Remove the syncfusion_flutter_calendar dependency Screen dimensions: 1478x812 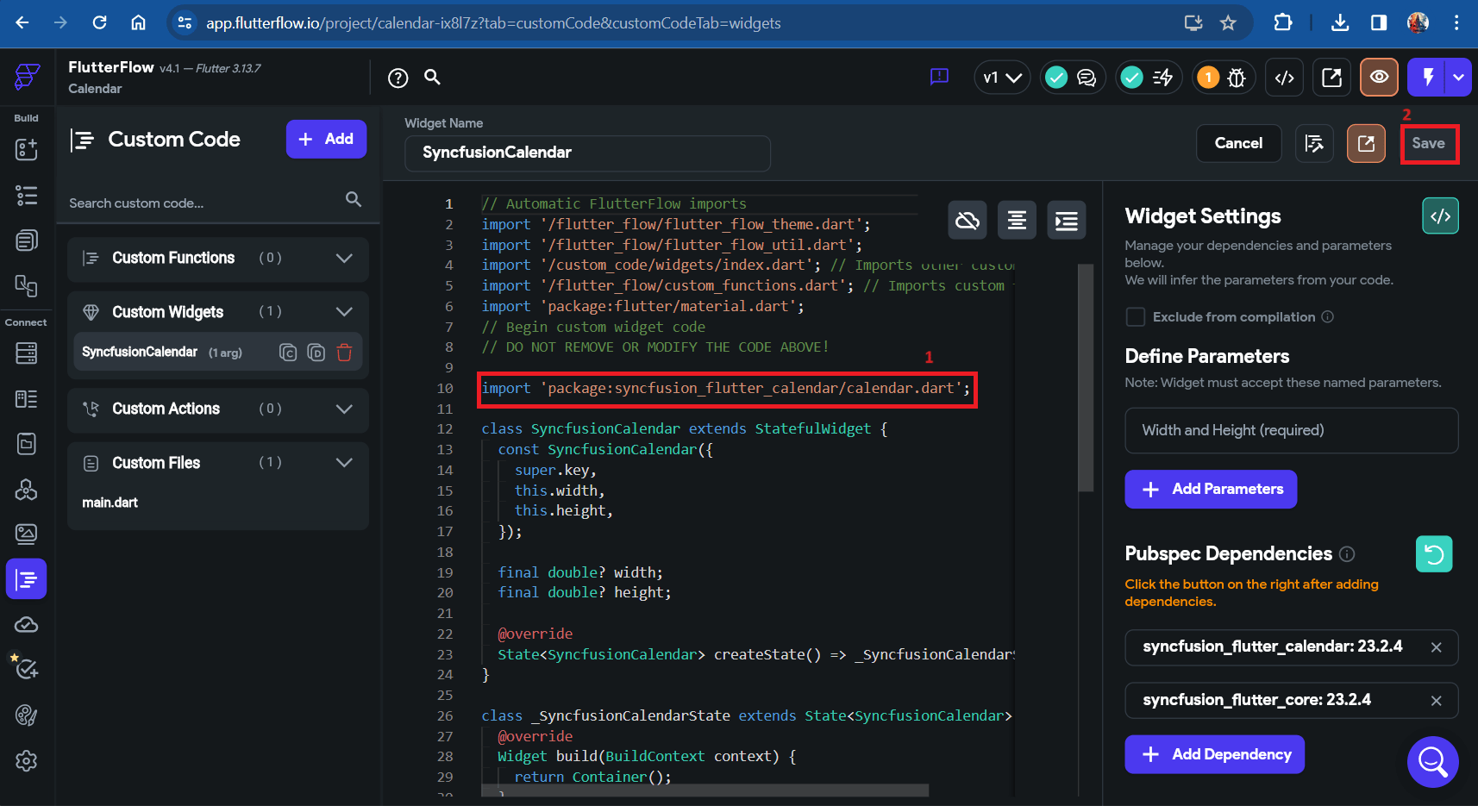(x=1436, y=647)
